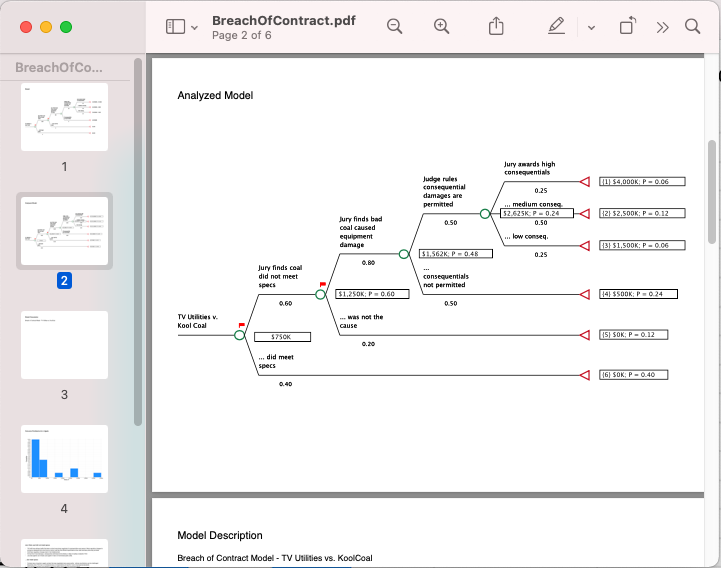
Task: Click the {6} $0K; P = 0.40 box
Action: (x=634, y=375)
